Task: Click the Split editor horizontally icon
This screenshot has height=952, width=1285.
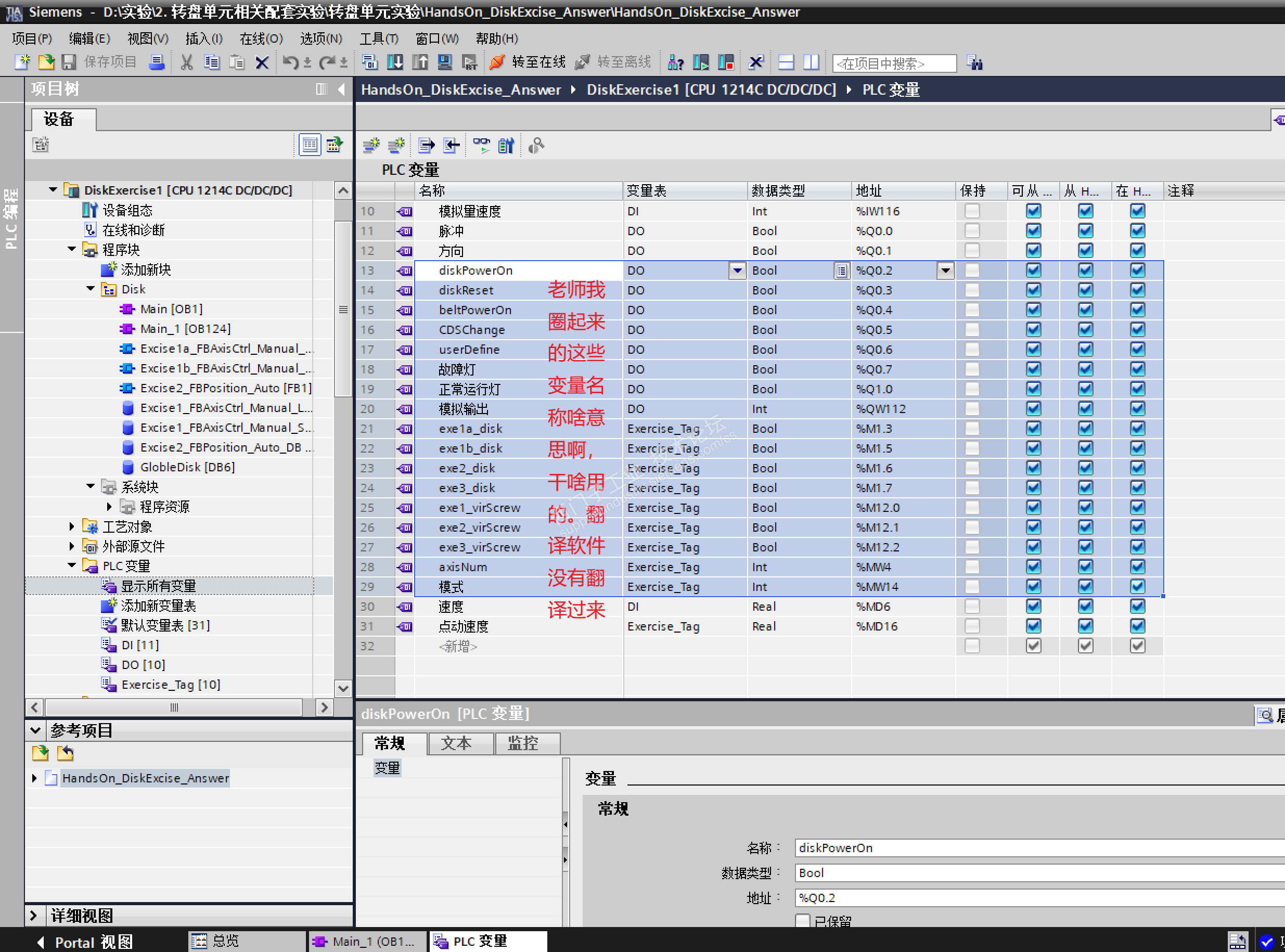Action: point(786,62)
